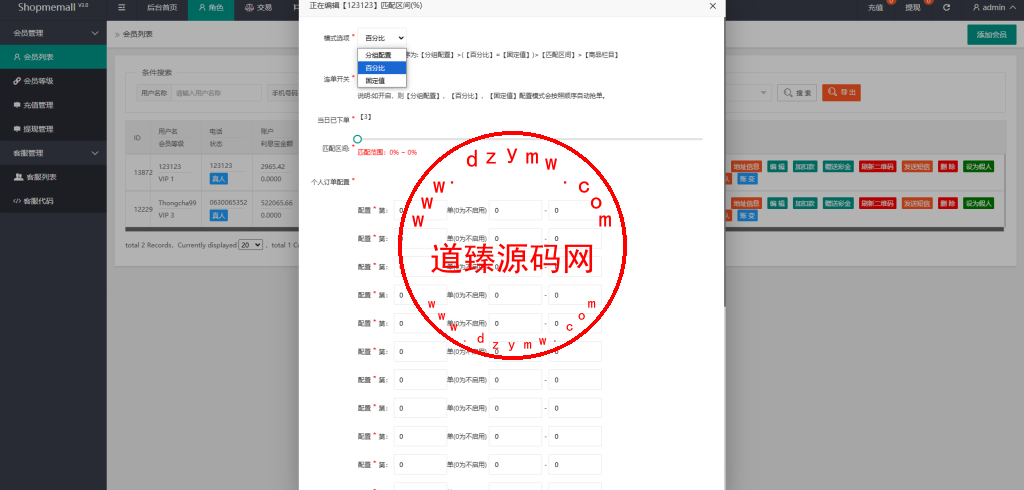Viewport: 1024px width, 490px height.
Task: Open the records-per-page 20 select
Action: [251, 245]
